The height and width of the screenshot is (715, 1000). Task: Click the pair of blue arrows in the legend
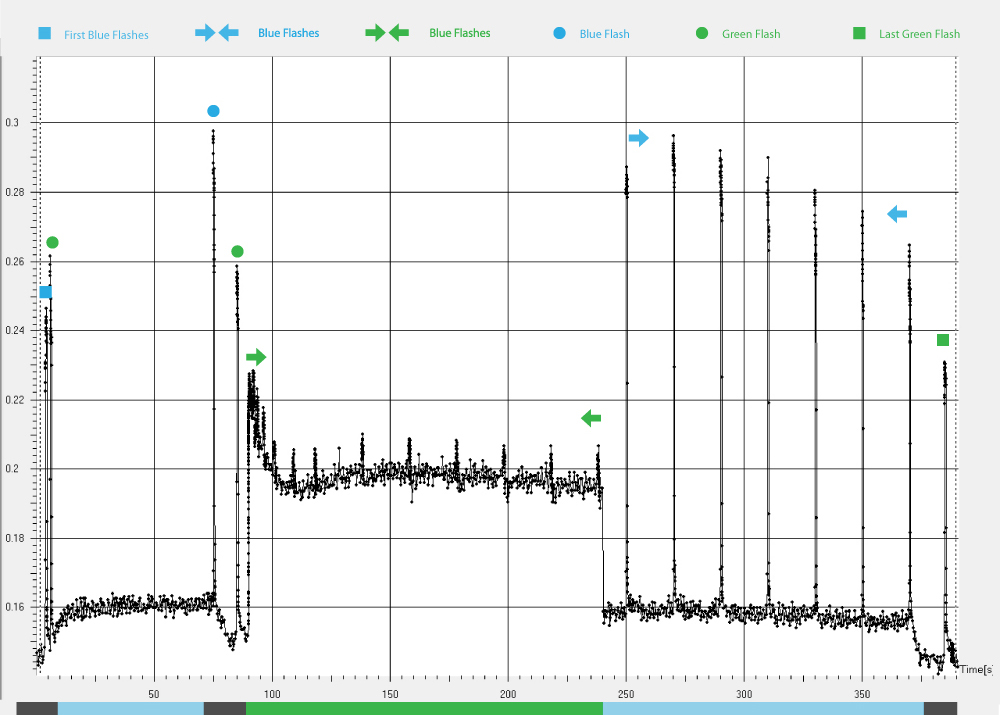tap(217, 33)
